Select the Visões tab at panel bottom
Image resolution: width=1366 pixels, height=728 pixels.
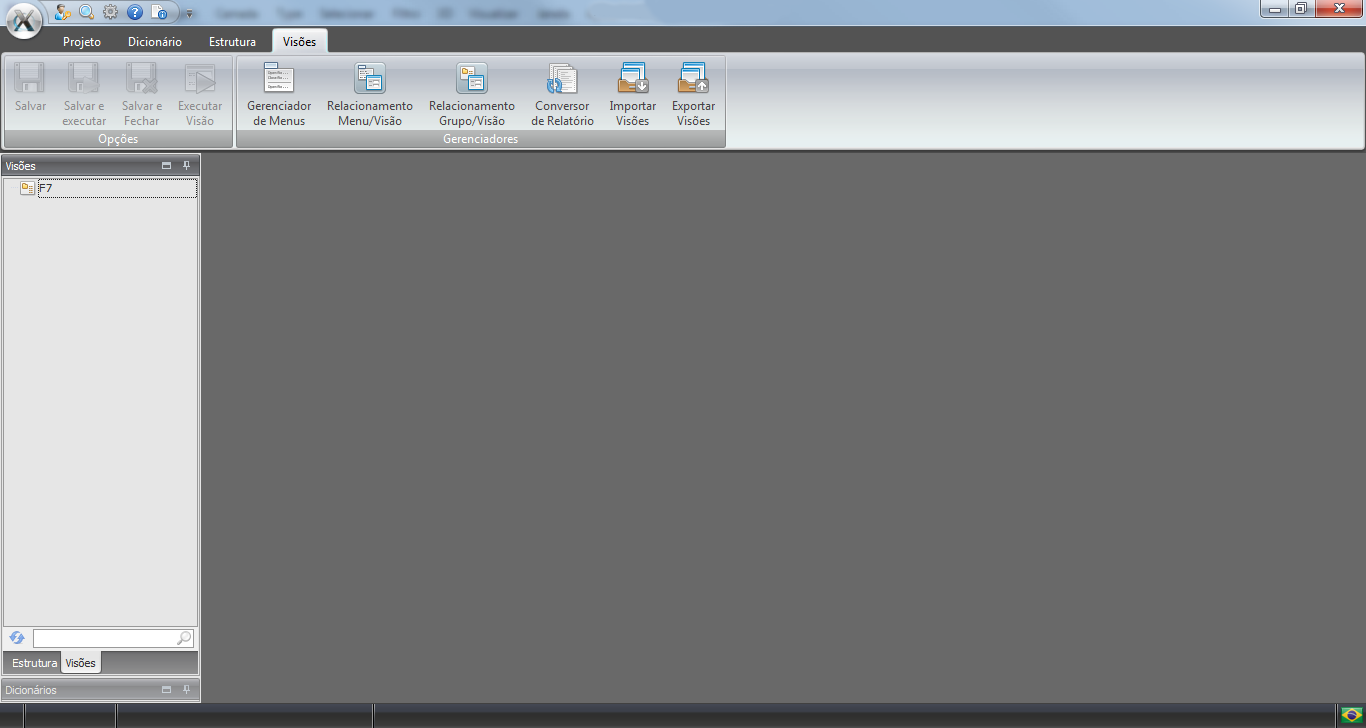(81, 663)
